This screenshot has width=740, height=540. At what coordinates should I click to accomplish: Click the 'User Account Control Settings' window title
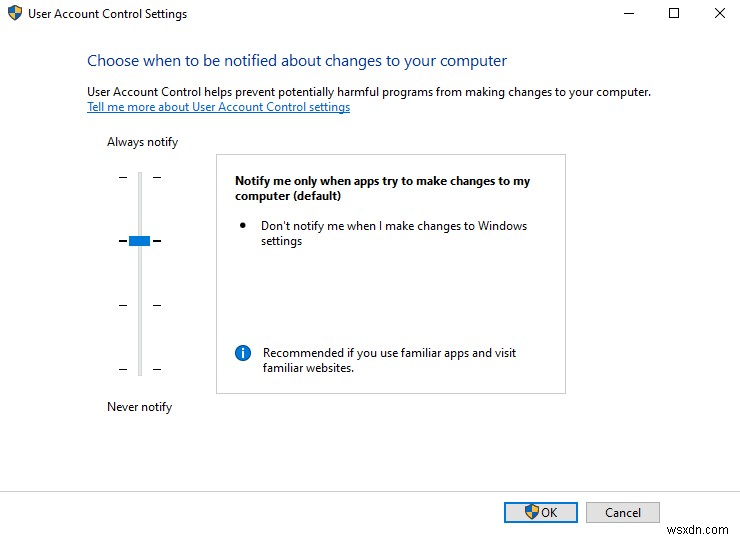tap(108, 14)
